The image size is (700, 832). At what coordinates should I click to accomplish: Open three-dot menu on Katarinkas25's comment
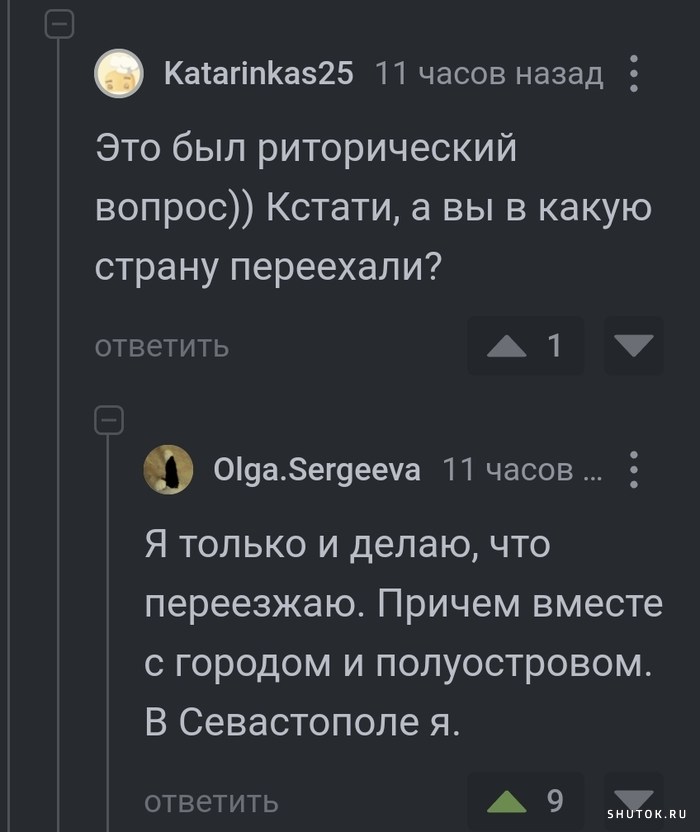pos(633,74)
